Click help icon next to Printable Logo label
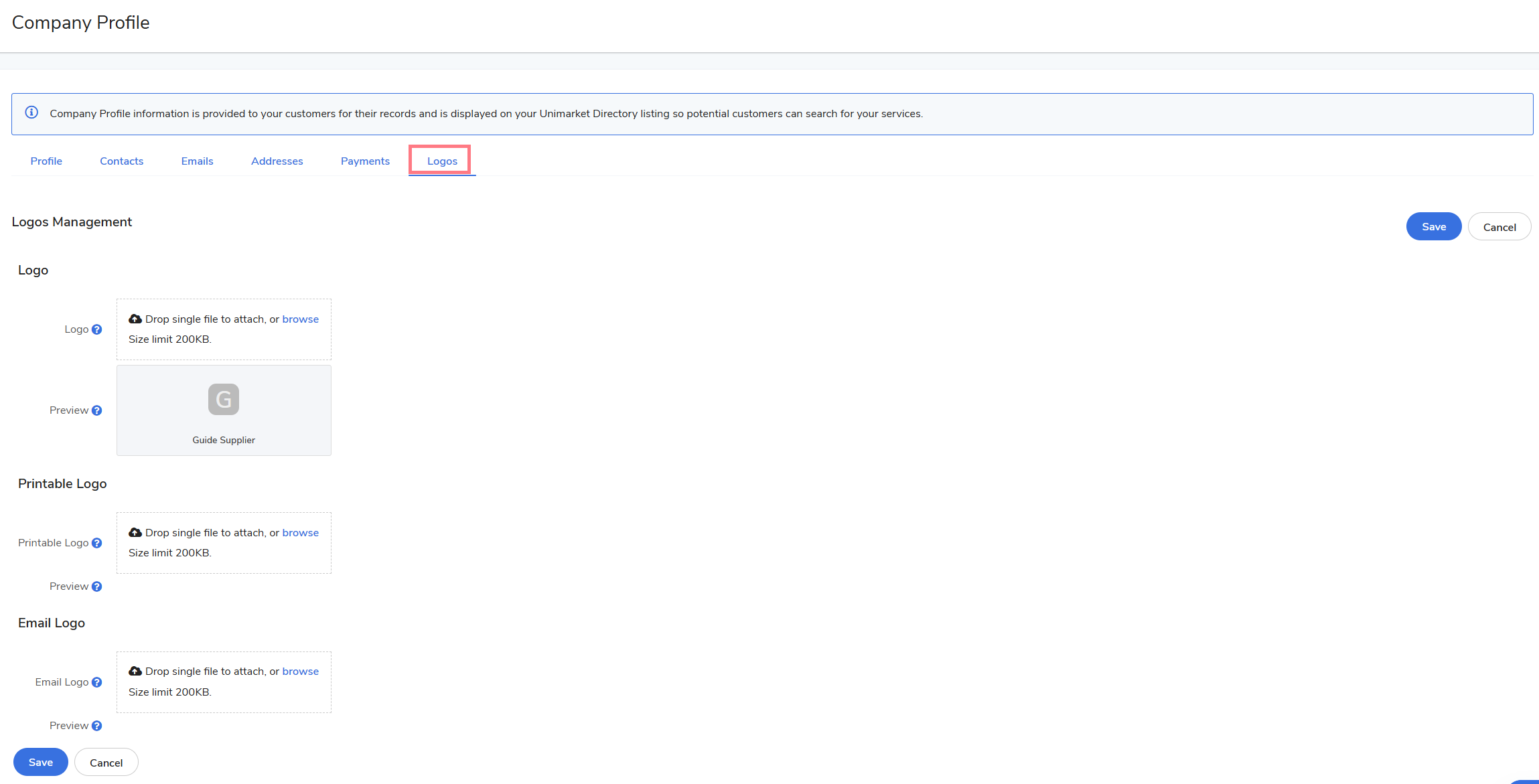The image size is (1539, 784). 97,543
